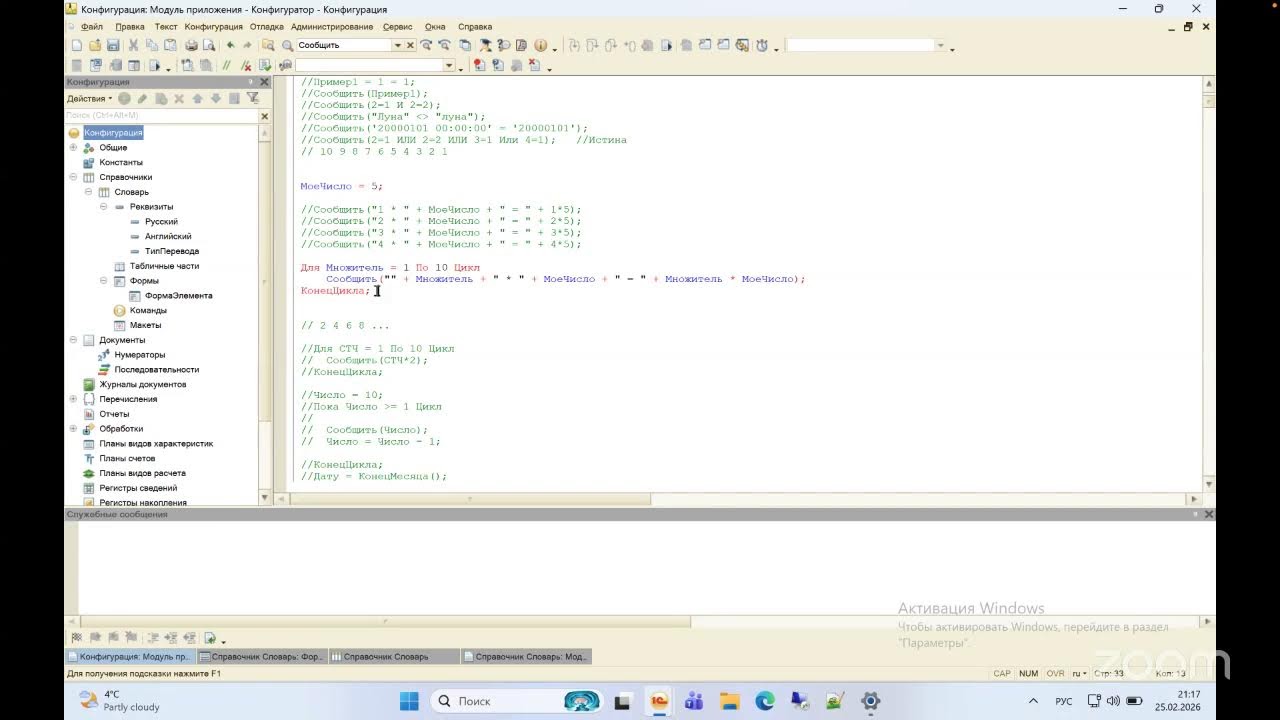Image resolution: width=1280 pixels, height=720 pixels.
Task: Click the Print toolbar icon
Action: pos(190,45)
